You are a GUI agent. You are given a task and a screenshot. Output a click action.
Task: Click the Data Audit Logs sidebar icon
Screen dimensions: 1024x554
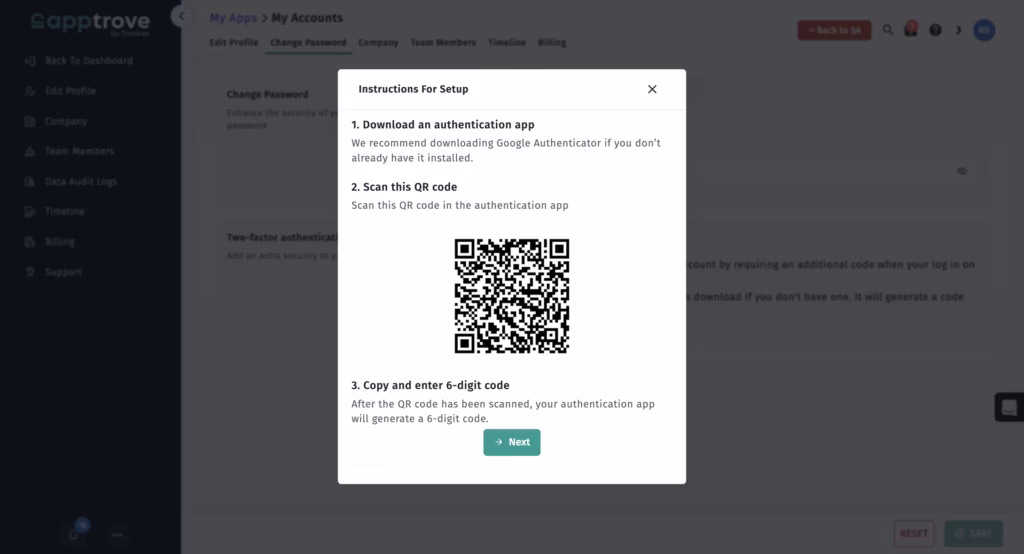tap(30, 182)
